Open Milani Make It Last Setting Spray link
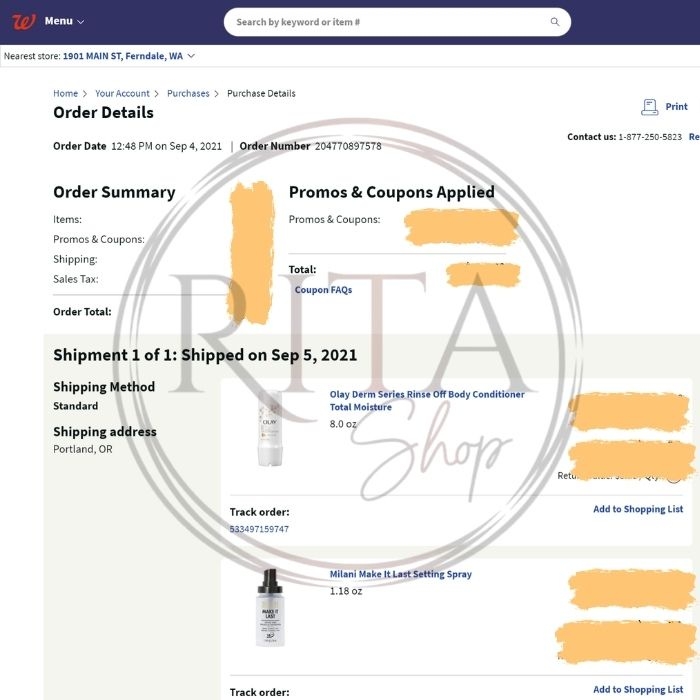 [x=400, y=574]
